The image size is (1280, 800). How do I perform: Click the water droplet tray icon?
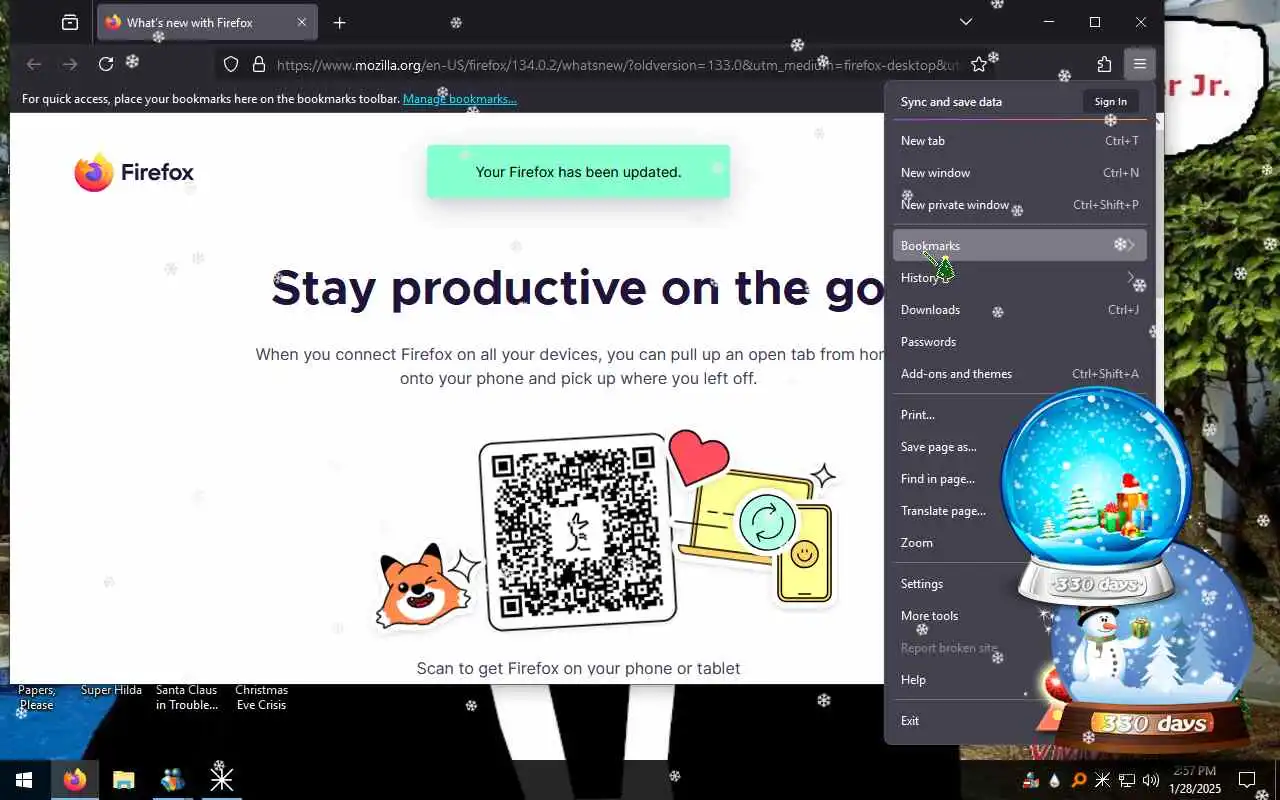[x=1055, y=780]
